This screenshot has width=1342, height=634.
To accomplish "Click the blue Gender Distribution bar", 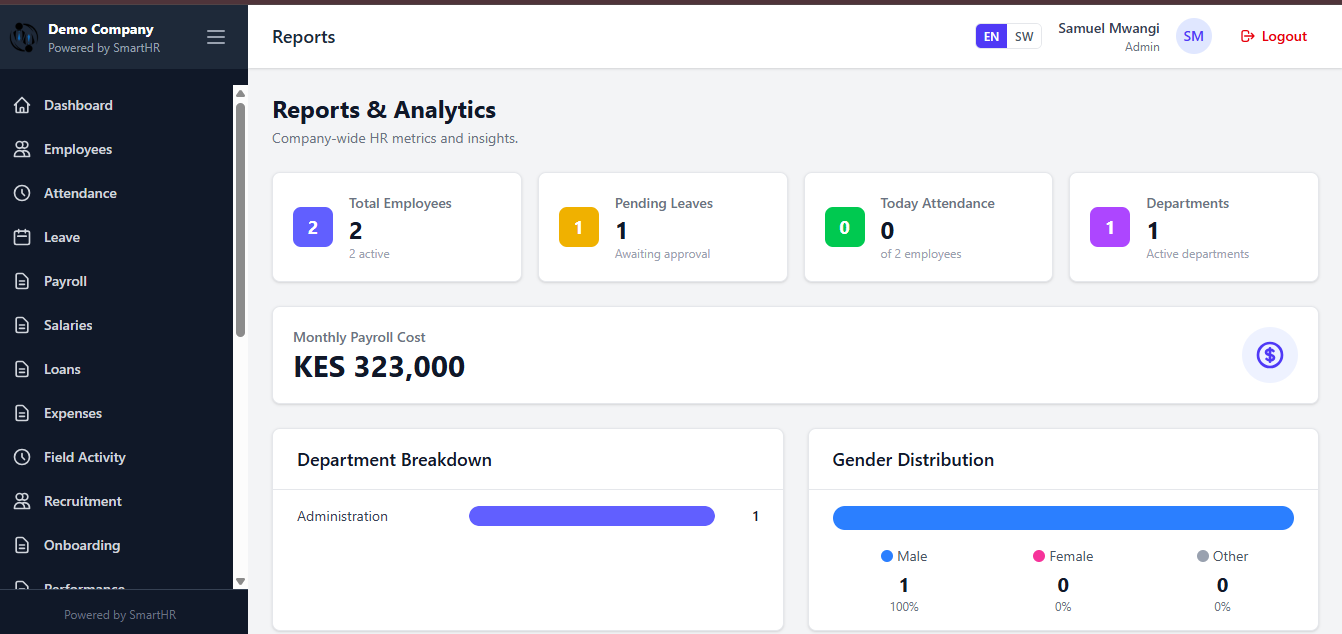I will pyautogui.click(x=1062, y=517).
